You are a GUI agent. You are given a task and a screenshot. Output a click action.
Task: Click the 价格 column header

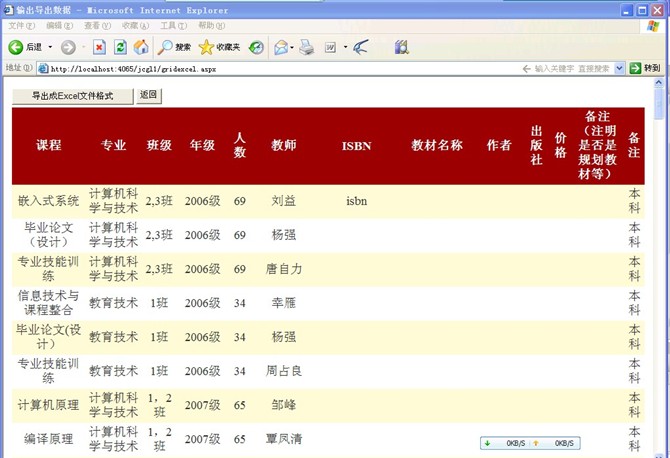(561, 145)
